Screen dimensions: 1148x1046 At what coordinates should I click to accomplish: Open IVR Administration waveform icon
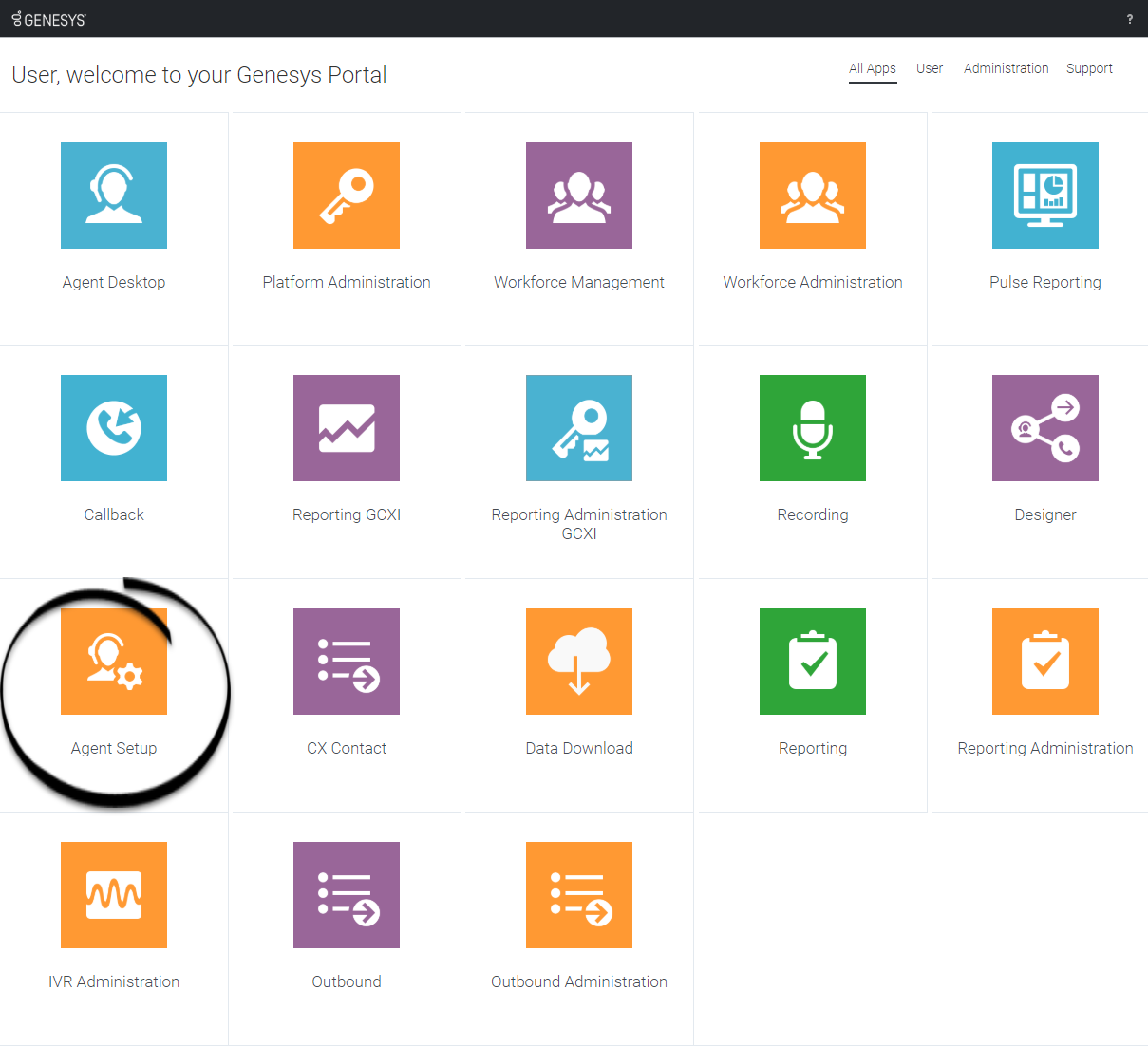click(114, 895)
